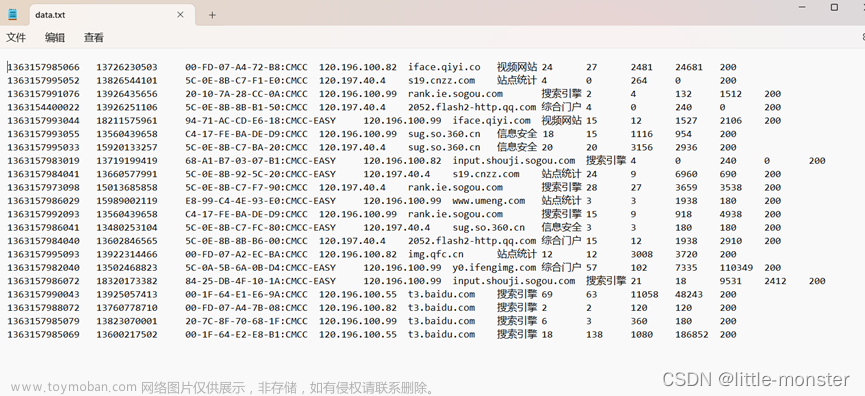Click phone number 15013685858

pos(127,188)
